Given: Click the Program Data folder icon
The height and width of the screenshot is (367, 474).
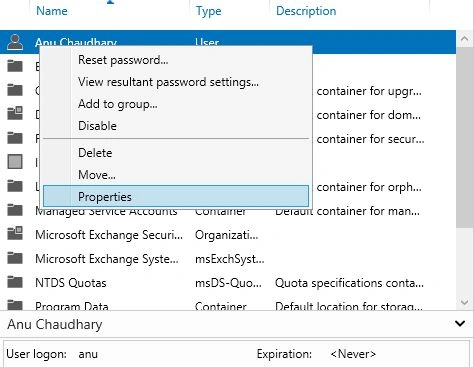Looking at the screenshot, I should click(15, 305).
